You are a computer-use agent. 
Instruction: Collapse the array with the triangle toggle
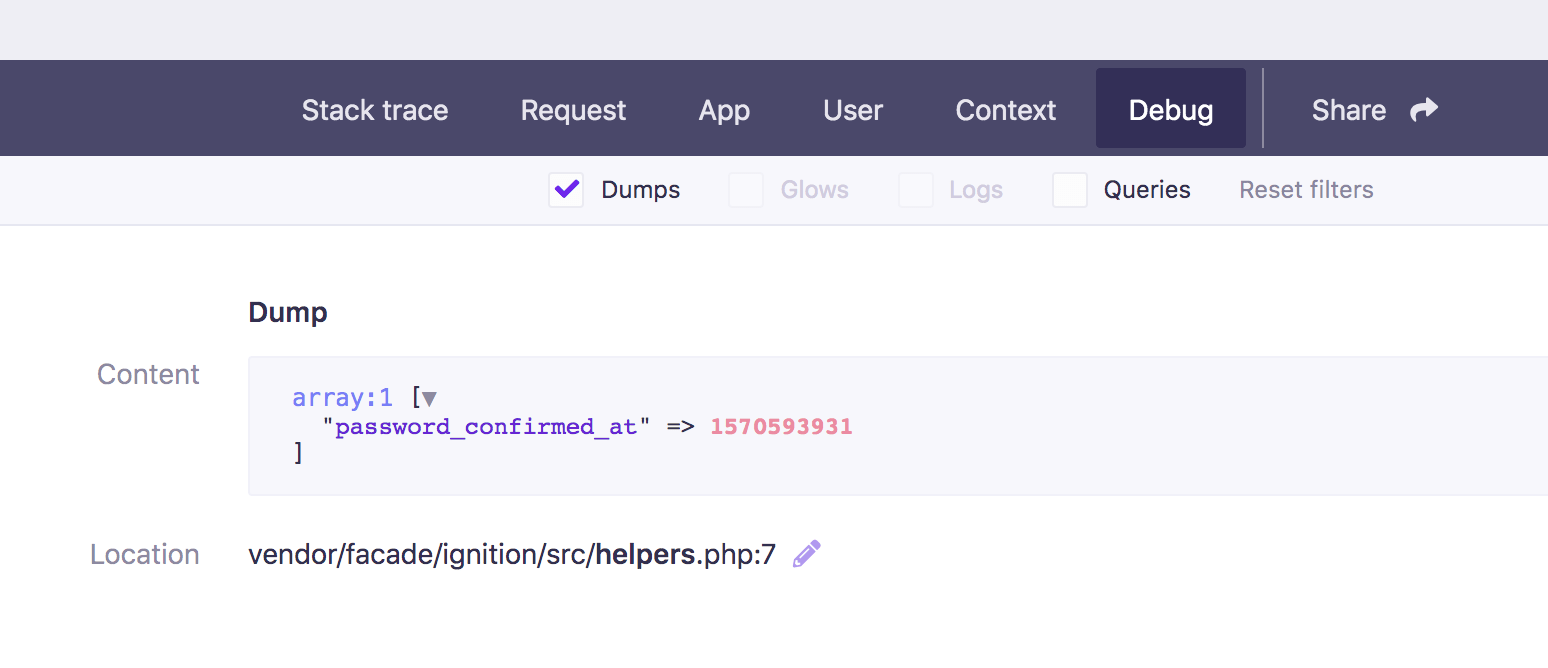coord(429,399)
